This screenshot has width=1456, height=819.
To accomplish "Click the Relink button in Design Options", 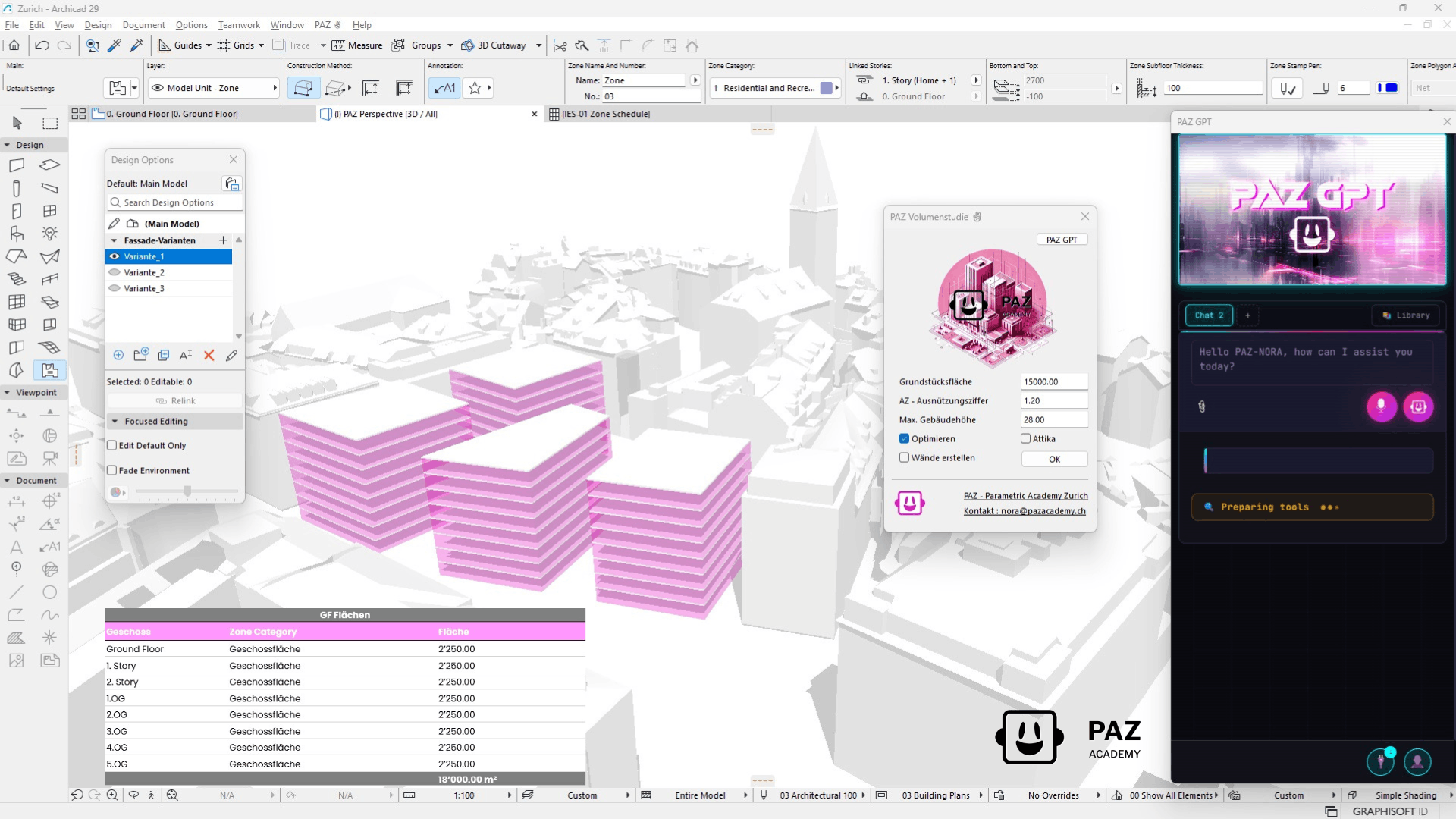I will click(x=175, y=401).
